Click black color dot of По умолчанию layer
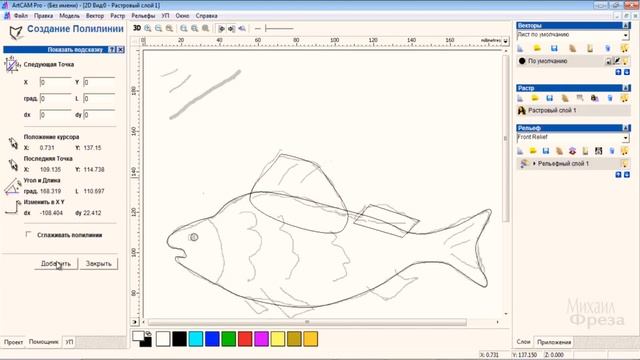The width and height of the screenshot is (640, 360). (522, 61)
